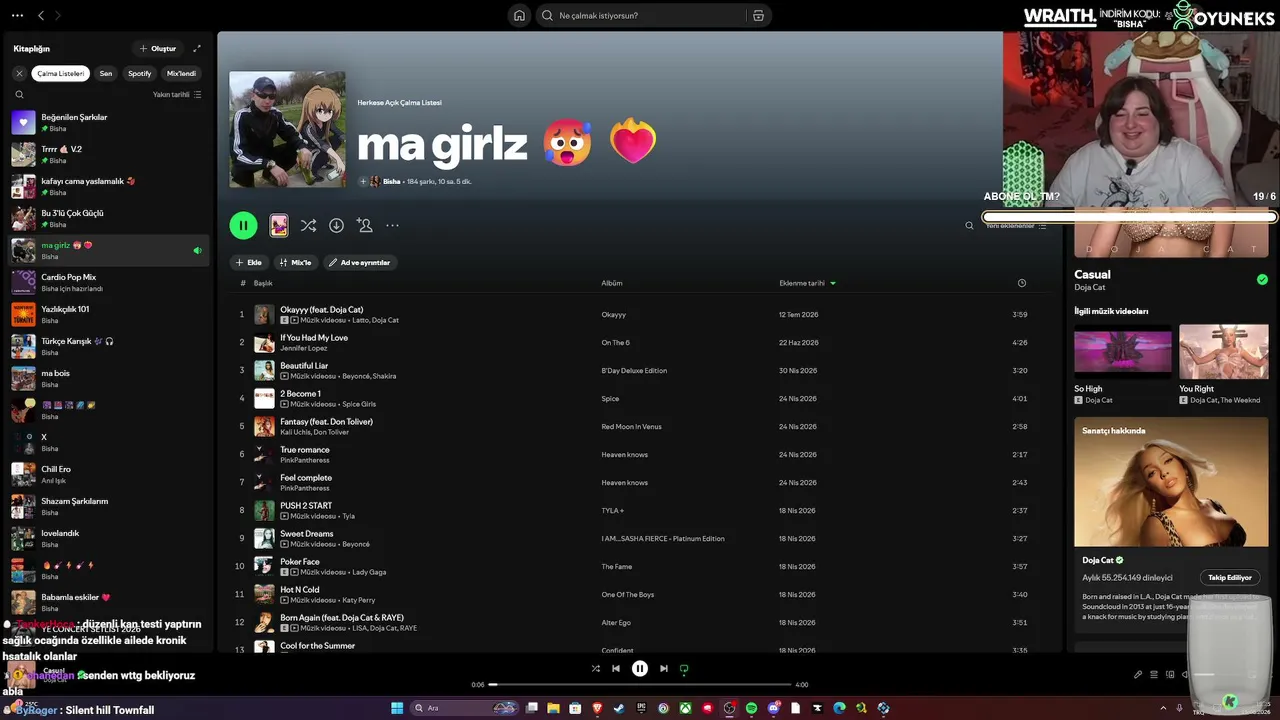Pause playback in the bottom player bar
The width and height of the screenshot is (1280, 720).
[x=640, y=669]
